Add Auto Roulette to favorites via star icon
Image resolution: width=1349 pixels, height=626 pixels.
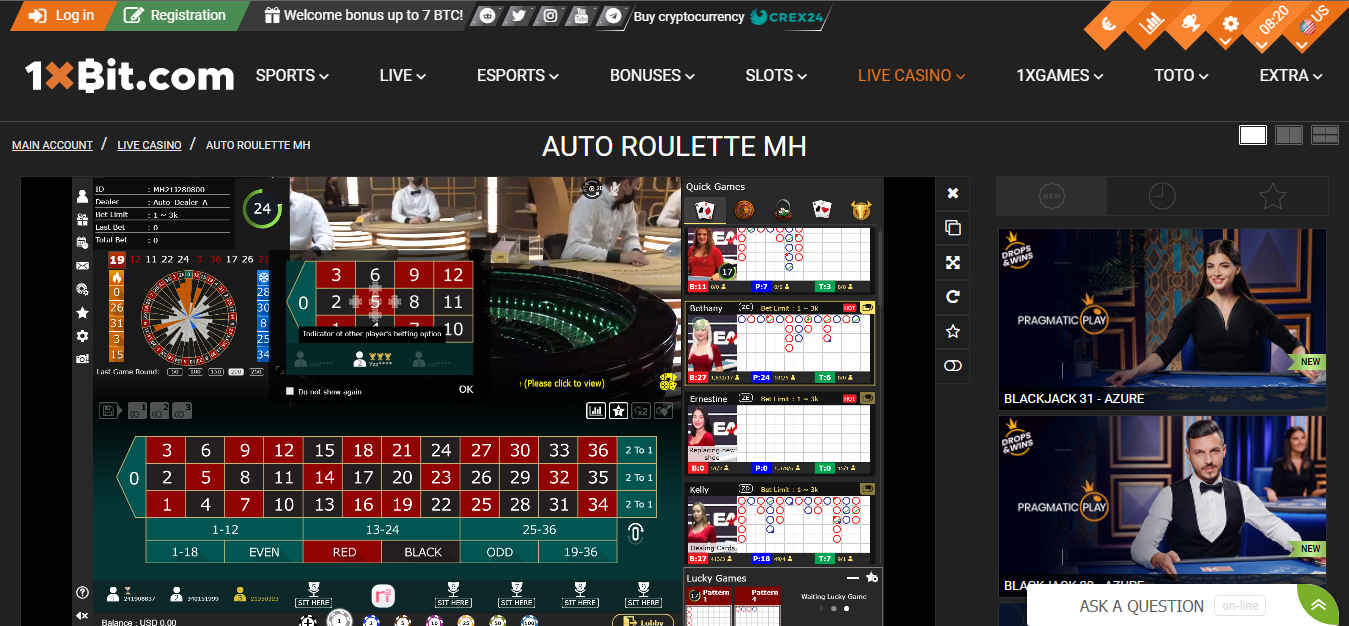951,331
